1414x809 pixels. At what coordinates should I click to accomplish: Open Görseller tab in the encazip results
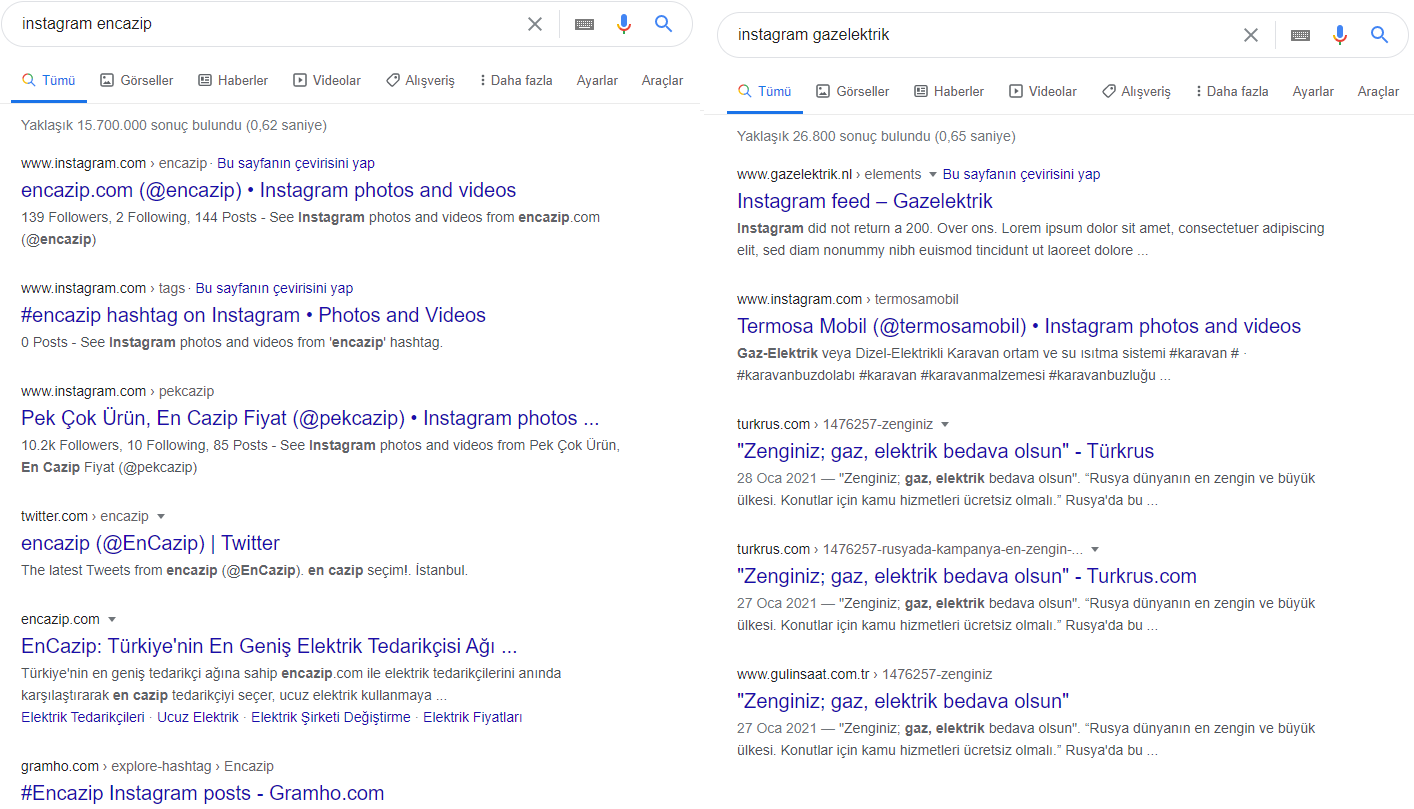coord(136,80)
